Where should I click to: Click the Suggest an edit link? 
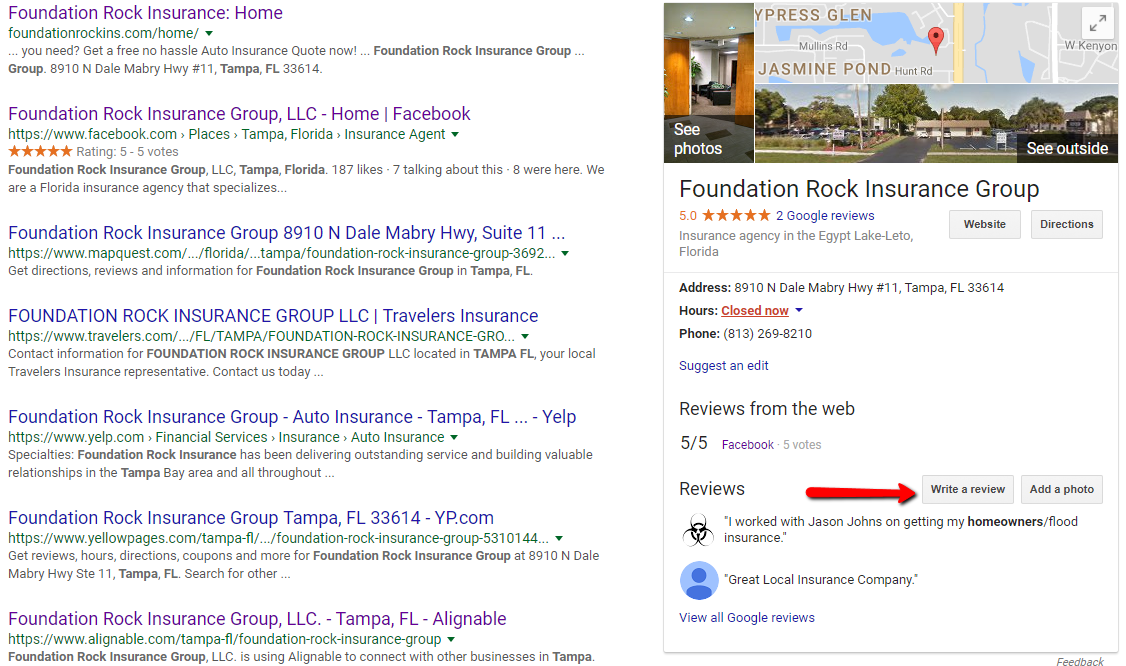723,366
